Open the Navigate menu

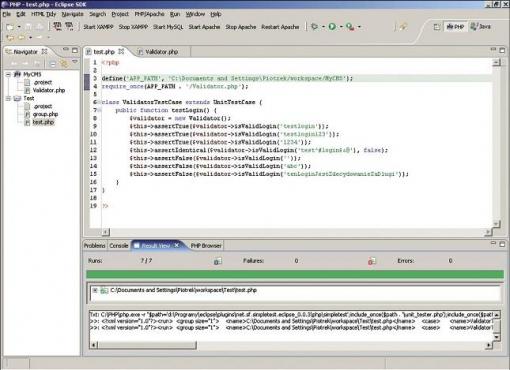[72, 14]
